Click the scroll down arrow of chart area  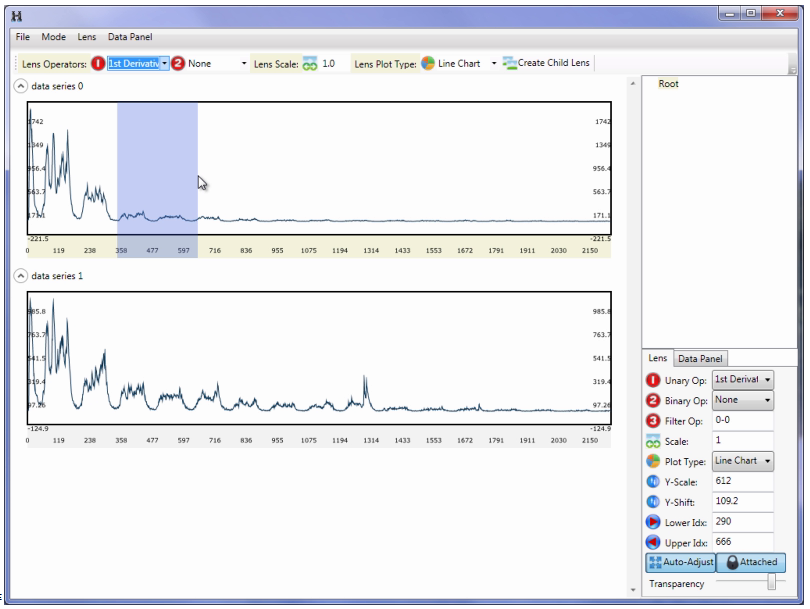click(633, 590)
